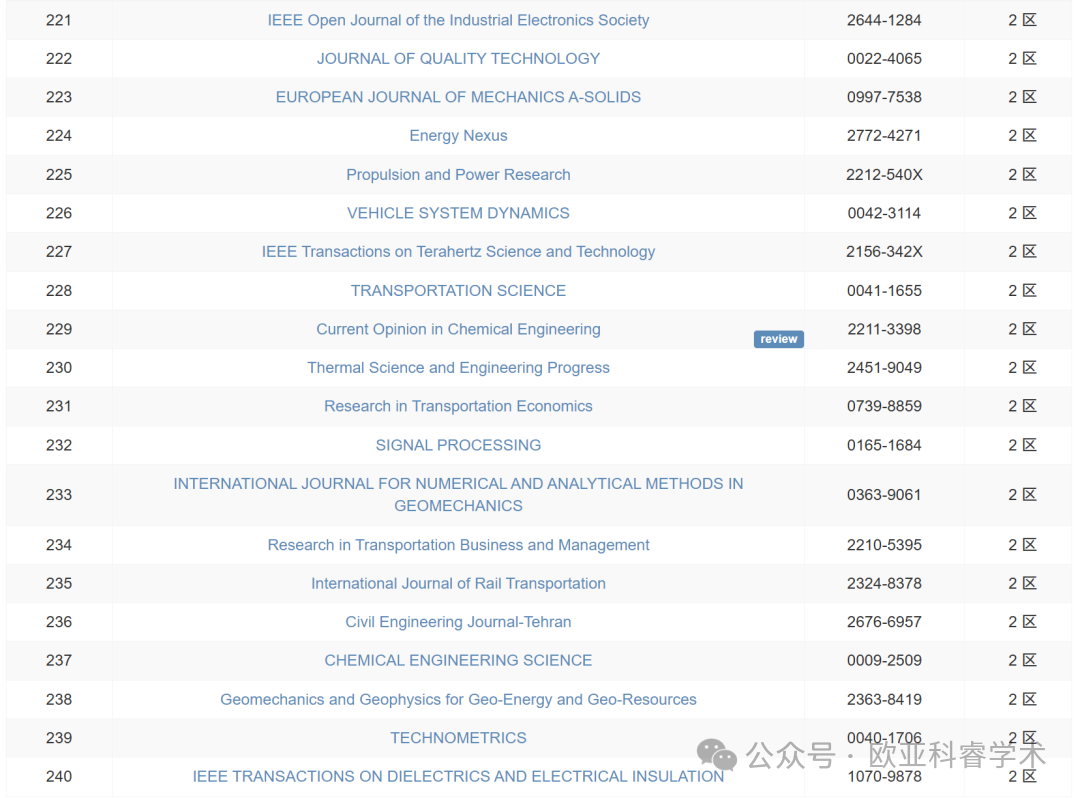Open Research in Transportation Business and Management

click(458, 545)
